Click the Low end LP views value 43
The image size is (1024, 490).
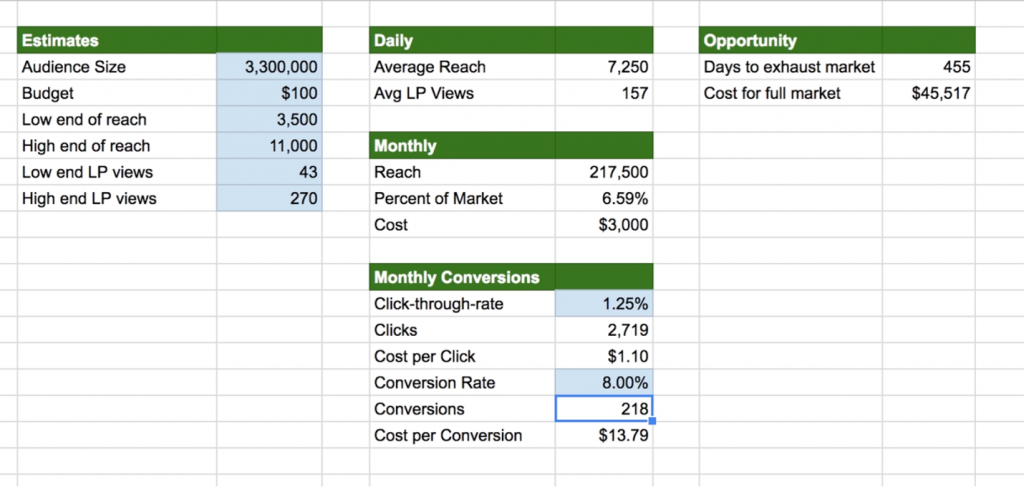pyautogui.click(x=269, y=172)
